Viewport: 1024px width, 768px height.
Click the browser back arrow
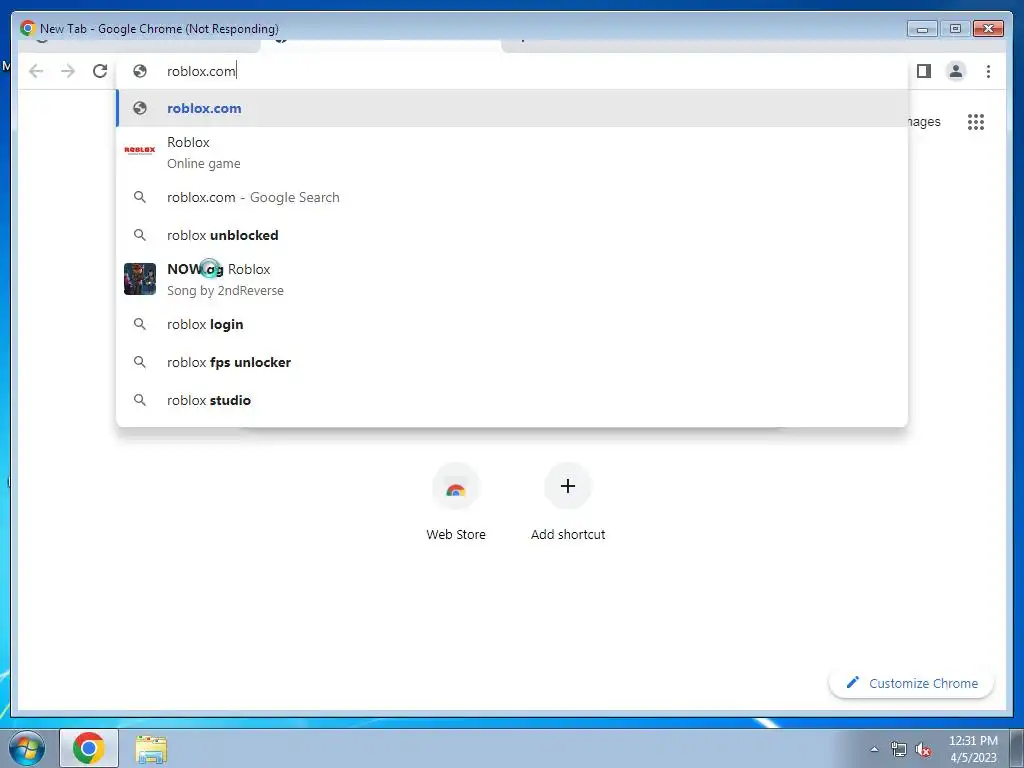coord(36,71)
